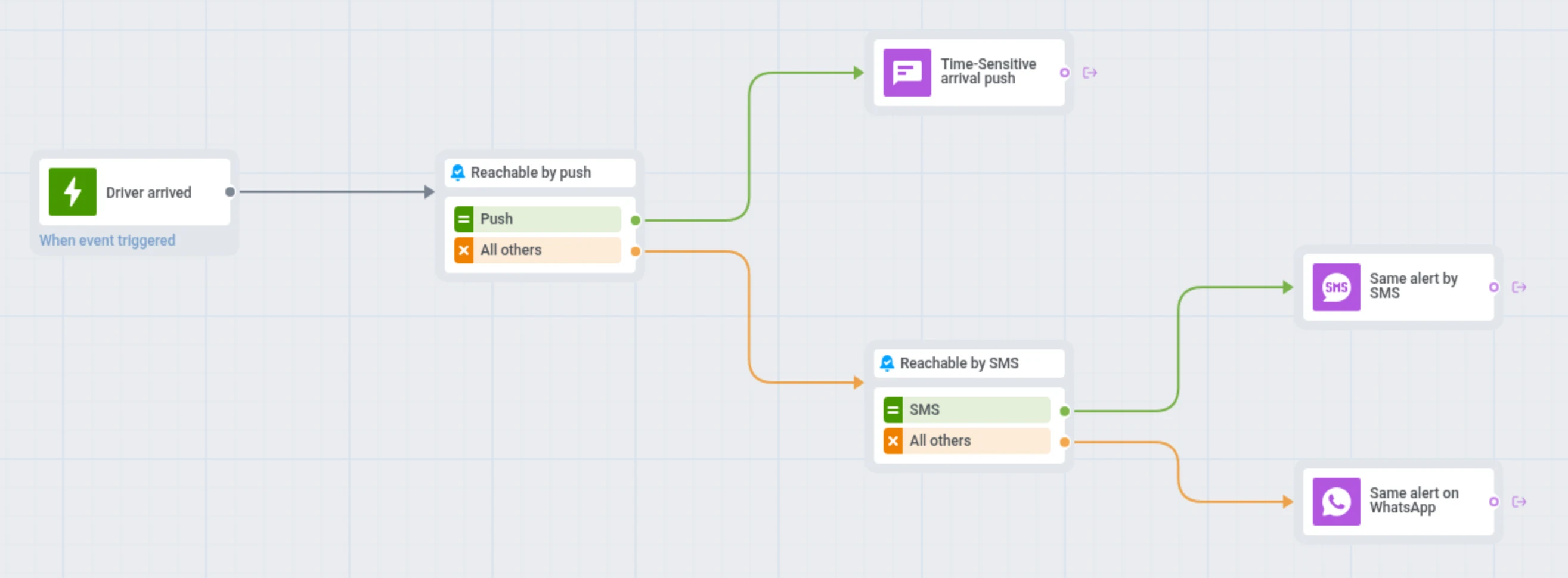The height and width of the screenshot is (578, 1568).
Task: Click Same alert by SMS output connector circle
Action: pyautogui.click(x=1493, y=287)
